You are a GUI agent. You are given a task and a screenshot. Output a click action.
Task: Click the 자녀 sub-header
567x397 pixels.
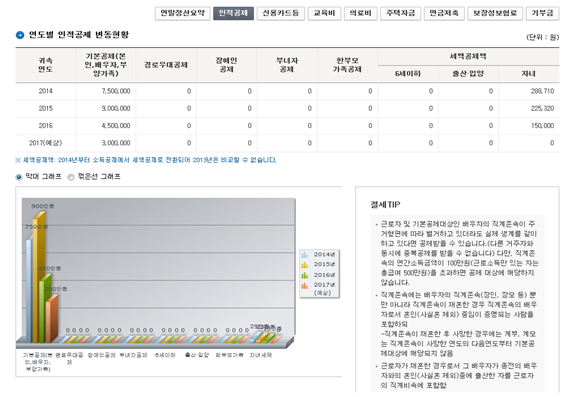pos(529,74)
